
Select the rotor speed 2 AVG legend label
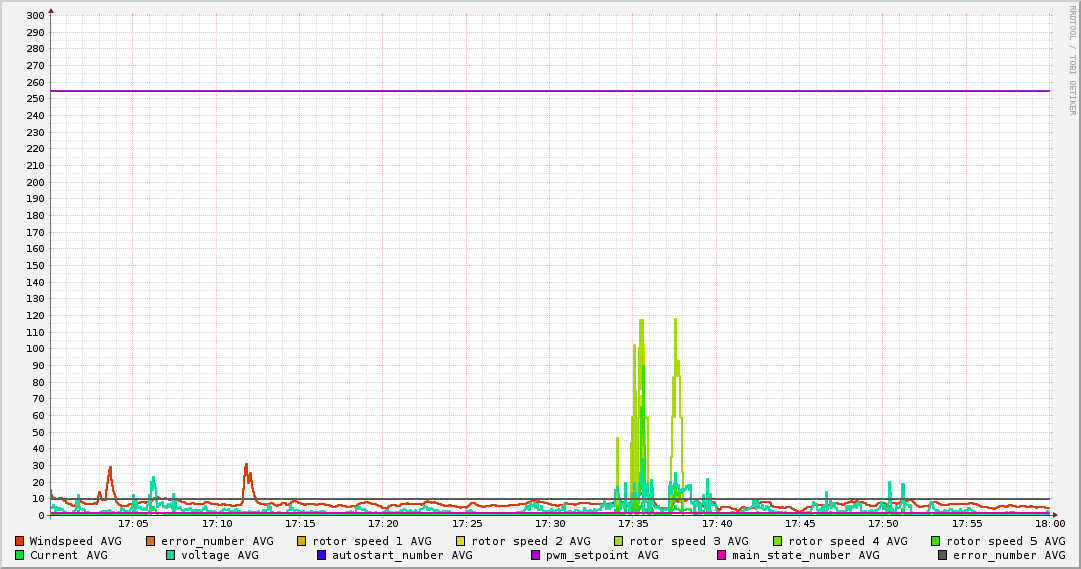pyautogui.click(x=530, y=541)
